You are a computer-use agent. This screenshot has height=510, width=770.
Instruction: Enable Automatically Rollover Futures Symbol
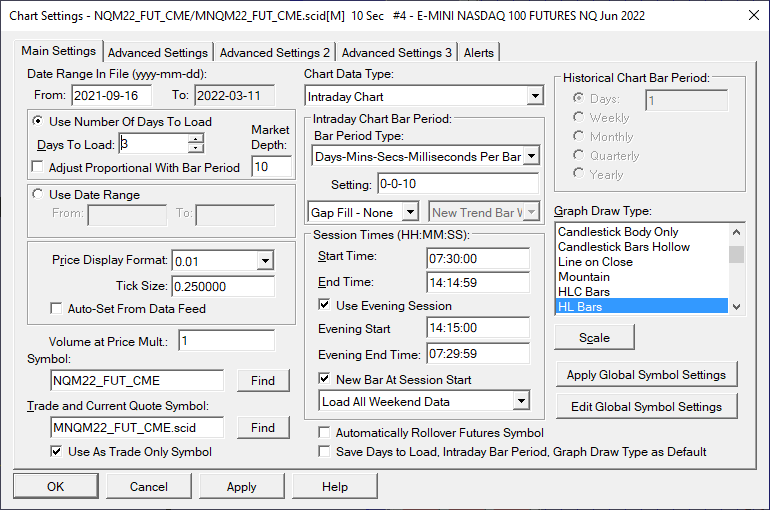tap(324, 432)
